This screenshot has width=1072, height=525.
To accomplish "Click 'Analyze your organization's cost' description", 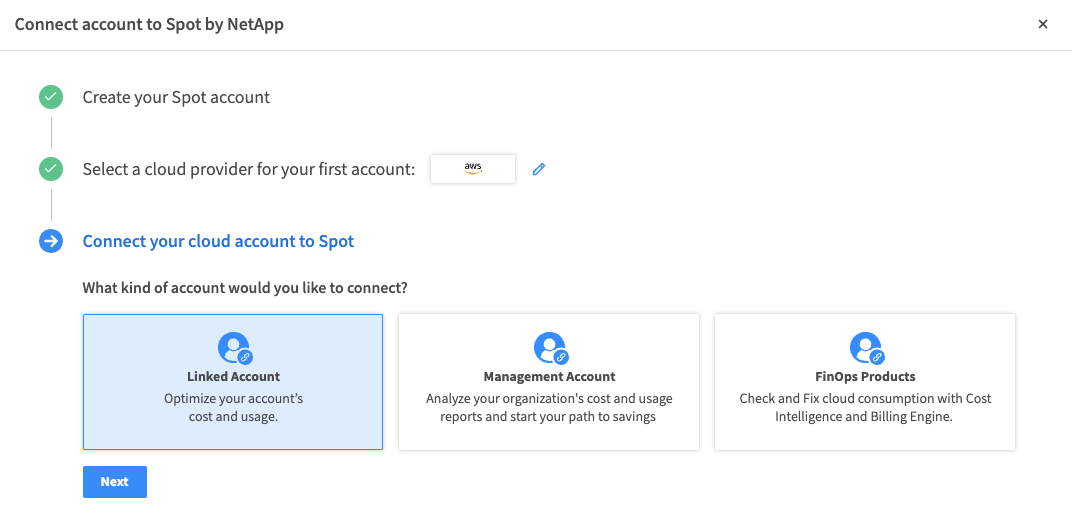I will 549,407.
